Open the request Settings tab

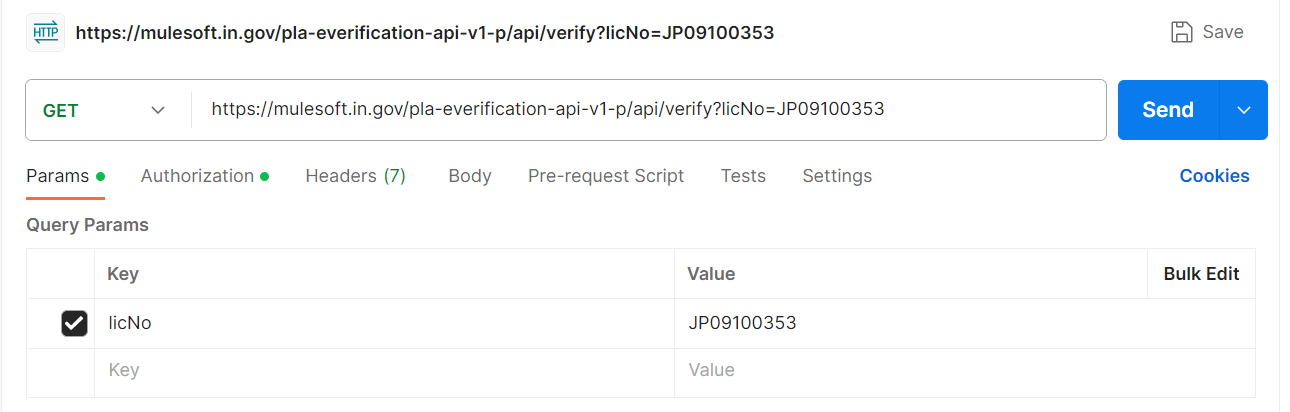pos(837,176)
